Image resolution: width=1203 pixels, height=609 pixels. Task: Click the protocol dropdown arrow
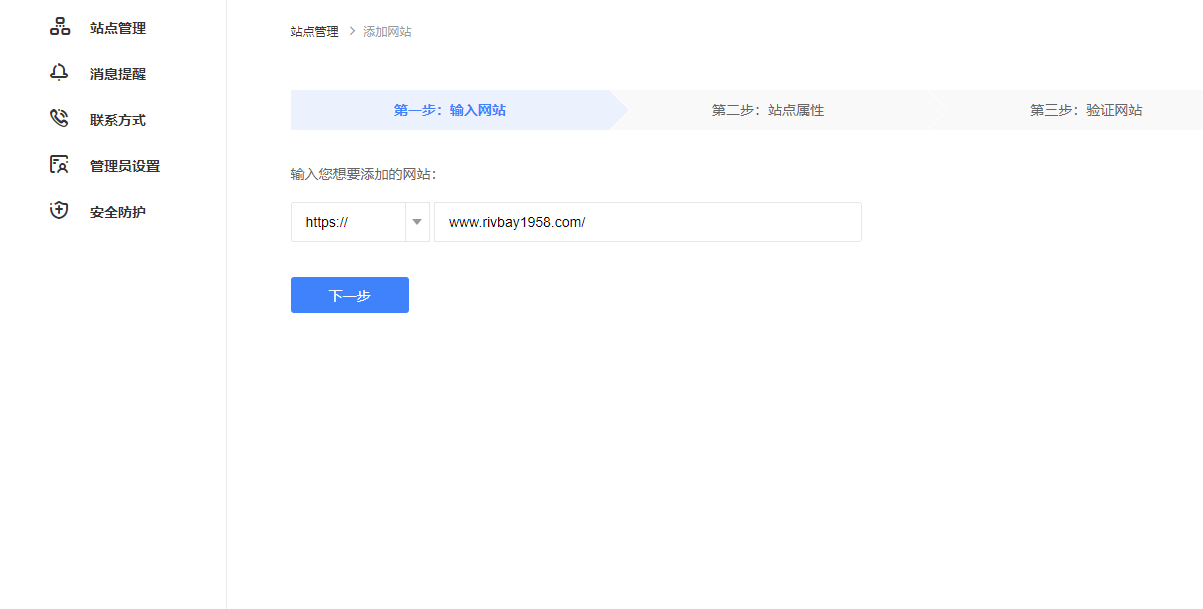(417, 222)
